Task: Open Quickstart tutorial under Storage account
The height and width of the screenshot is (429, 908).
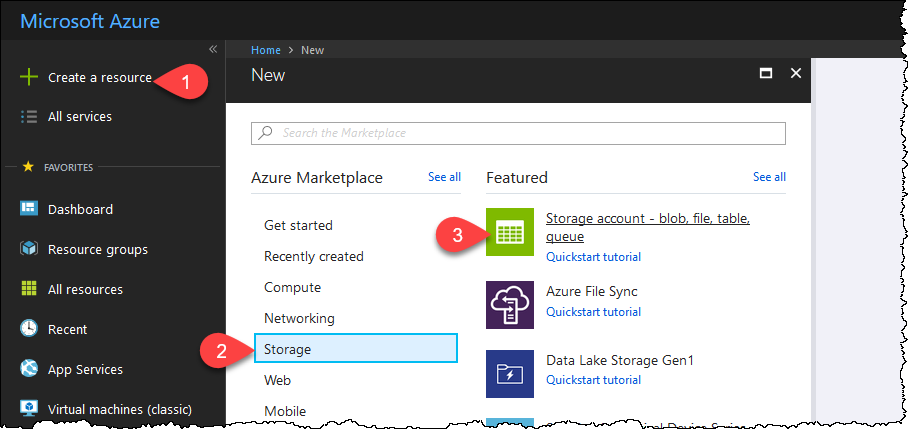Action: [x=594, y=256]
